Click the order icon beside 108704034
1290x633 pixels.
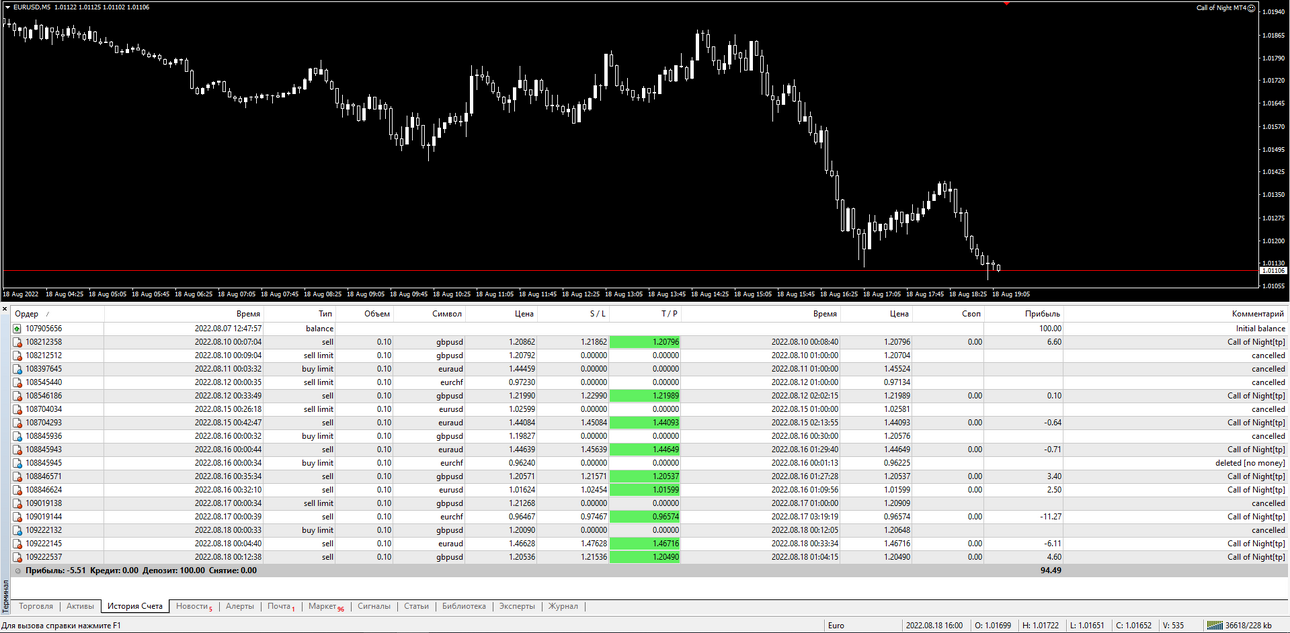point(17,409)
